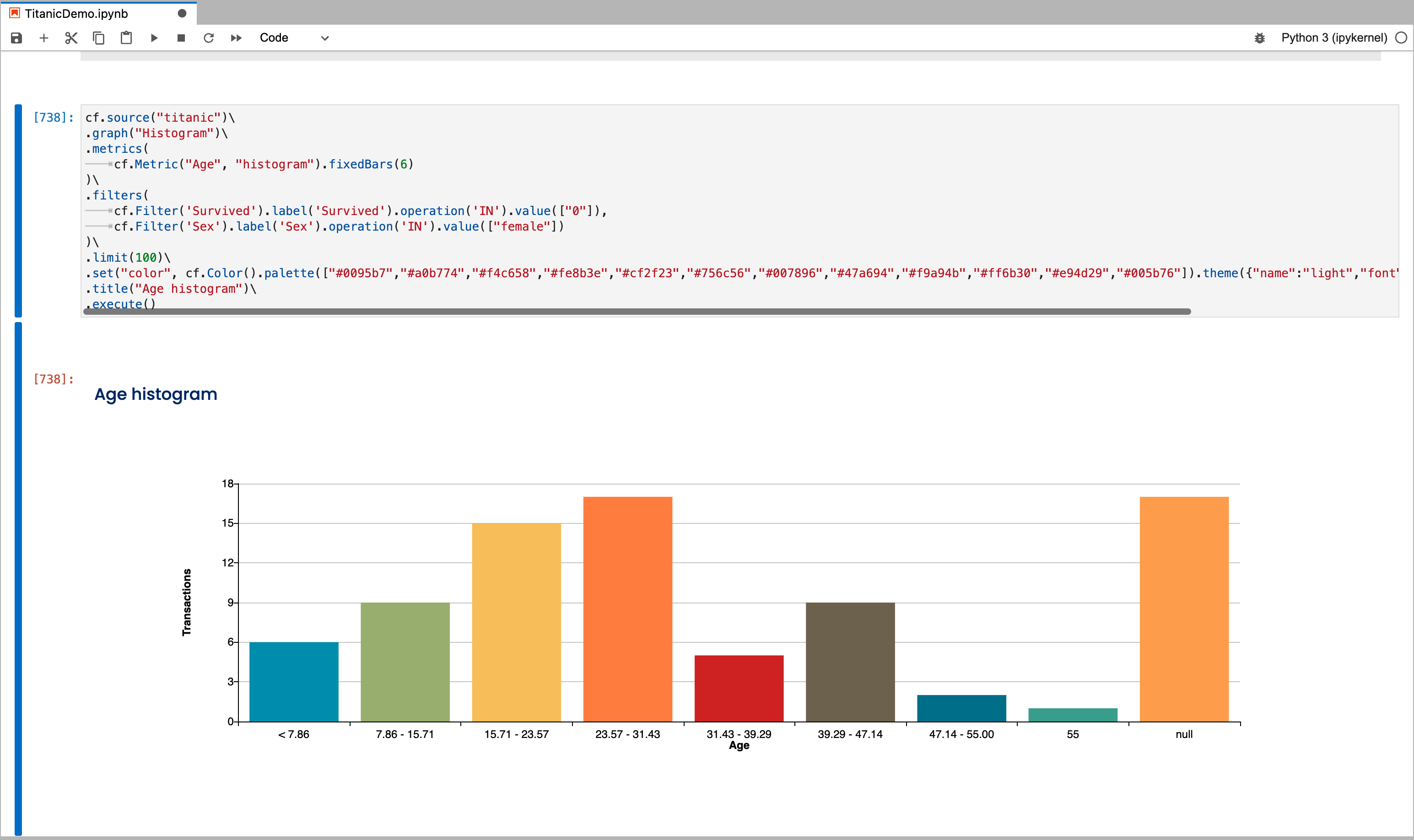1414x840 pixels.
Task: Click the save notebook icon
Action: [16, 38]
